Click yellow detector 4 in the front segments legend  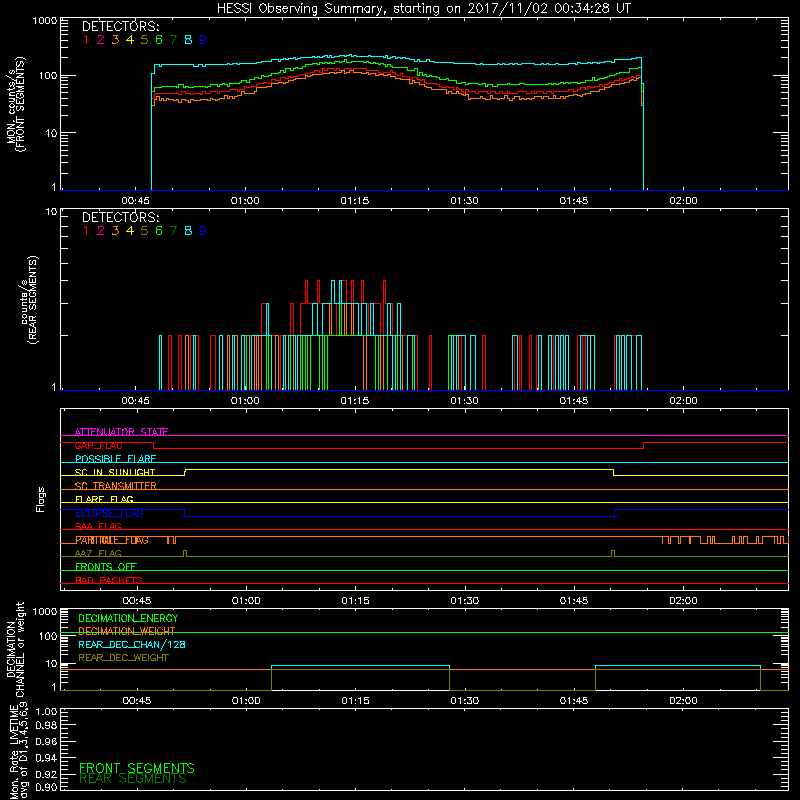pos(130,40)
